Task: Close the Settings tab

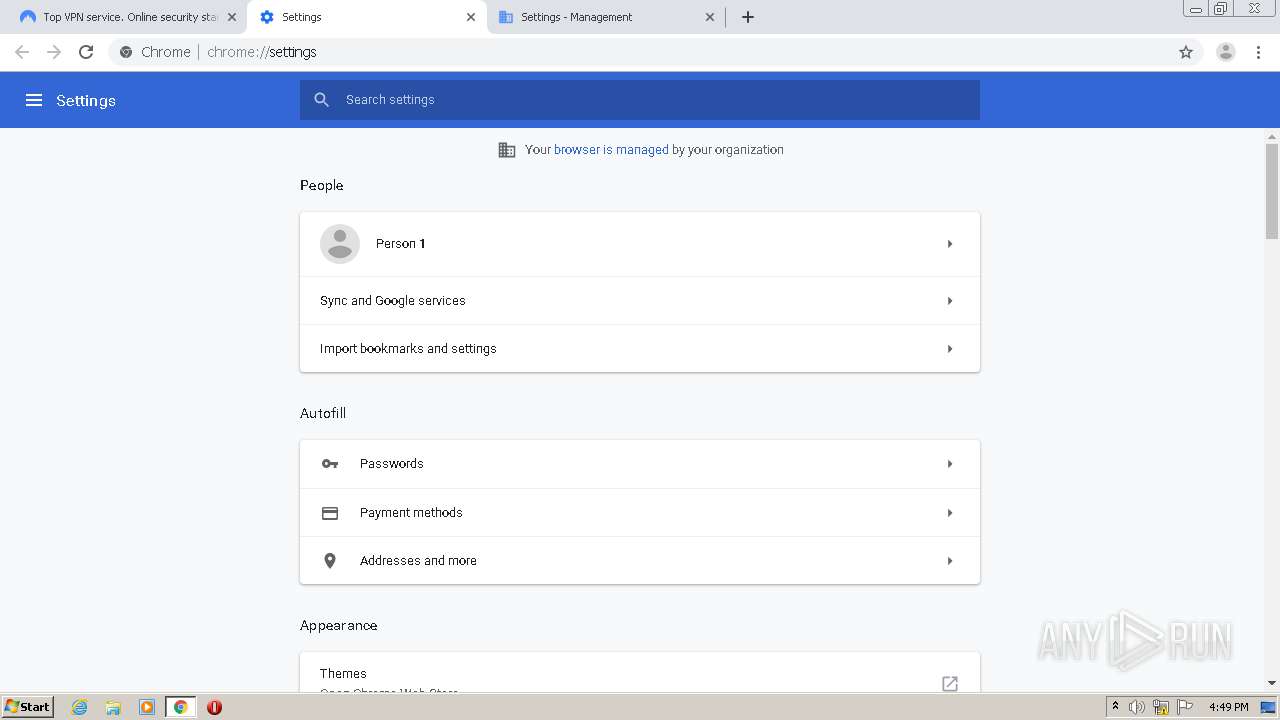Action: 471,17
